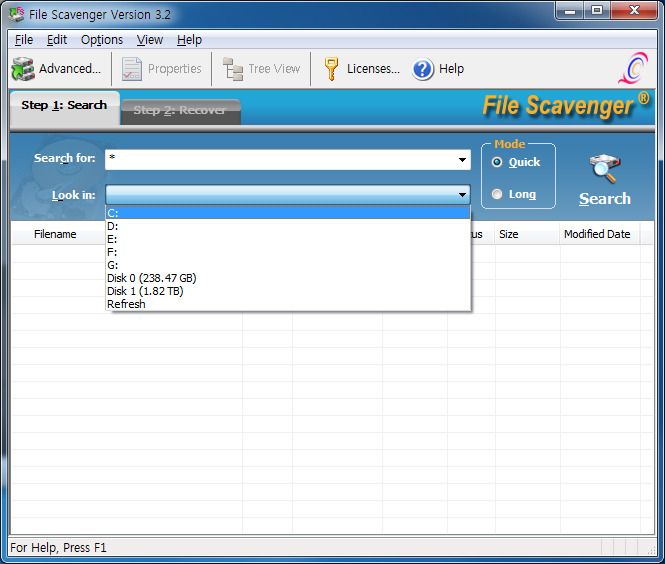Sort by the Filename column header
The height and width of the screenshot is (564, 665).
(x=55, y=234)
